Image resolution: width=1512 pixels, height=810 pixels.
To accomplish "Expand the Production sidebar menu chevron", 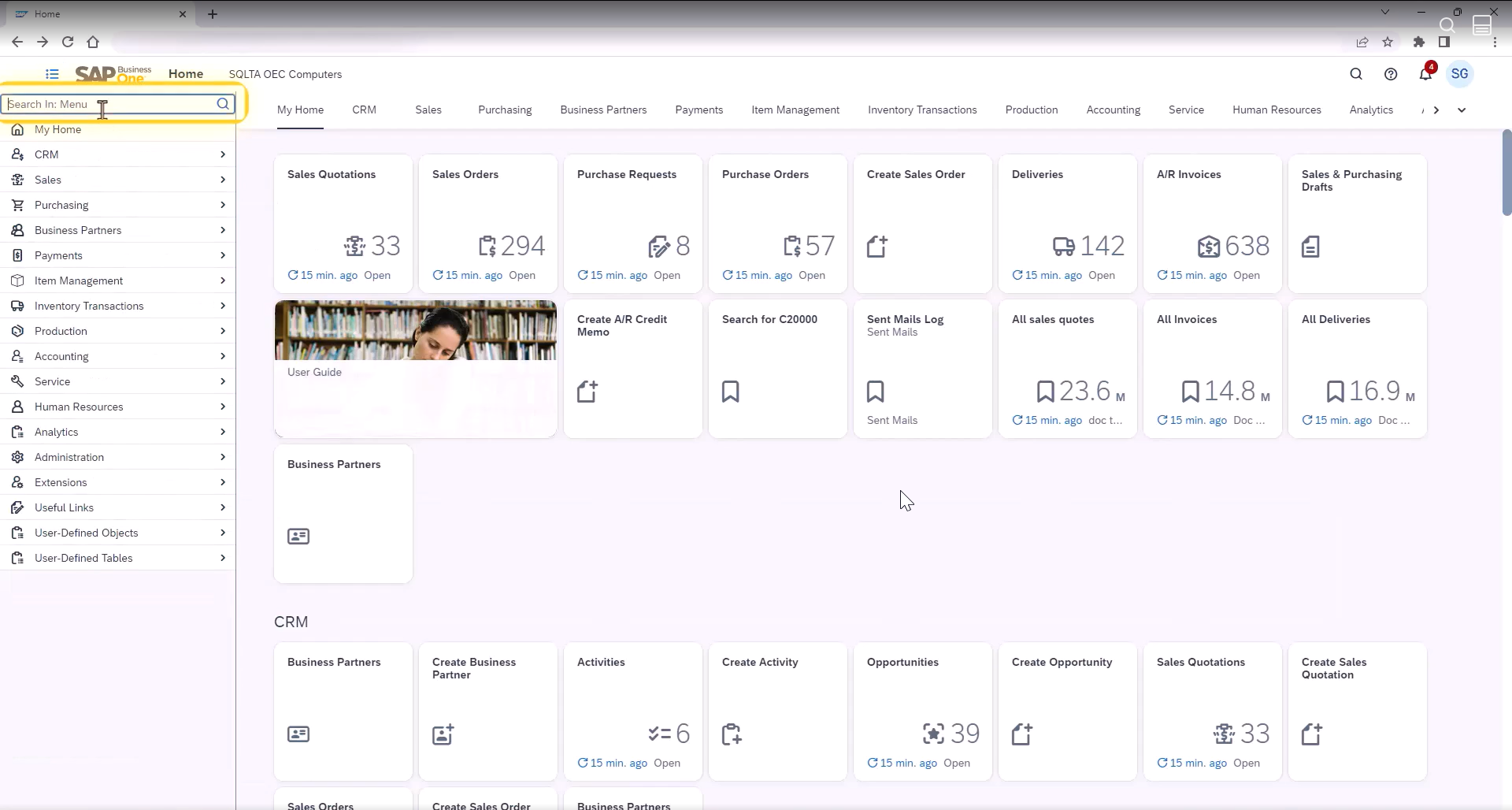I will (223, 331).
